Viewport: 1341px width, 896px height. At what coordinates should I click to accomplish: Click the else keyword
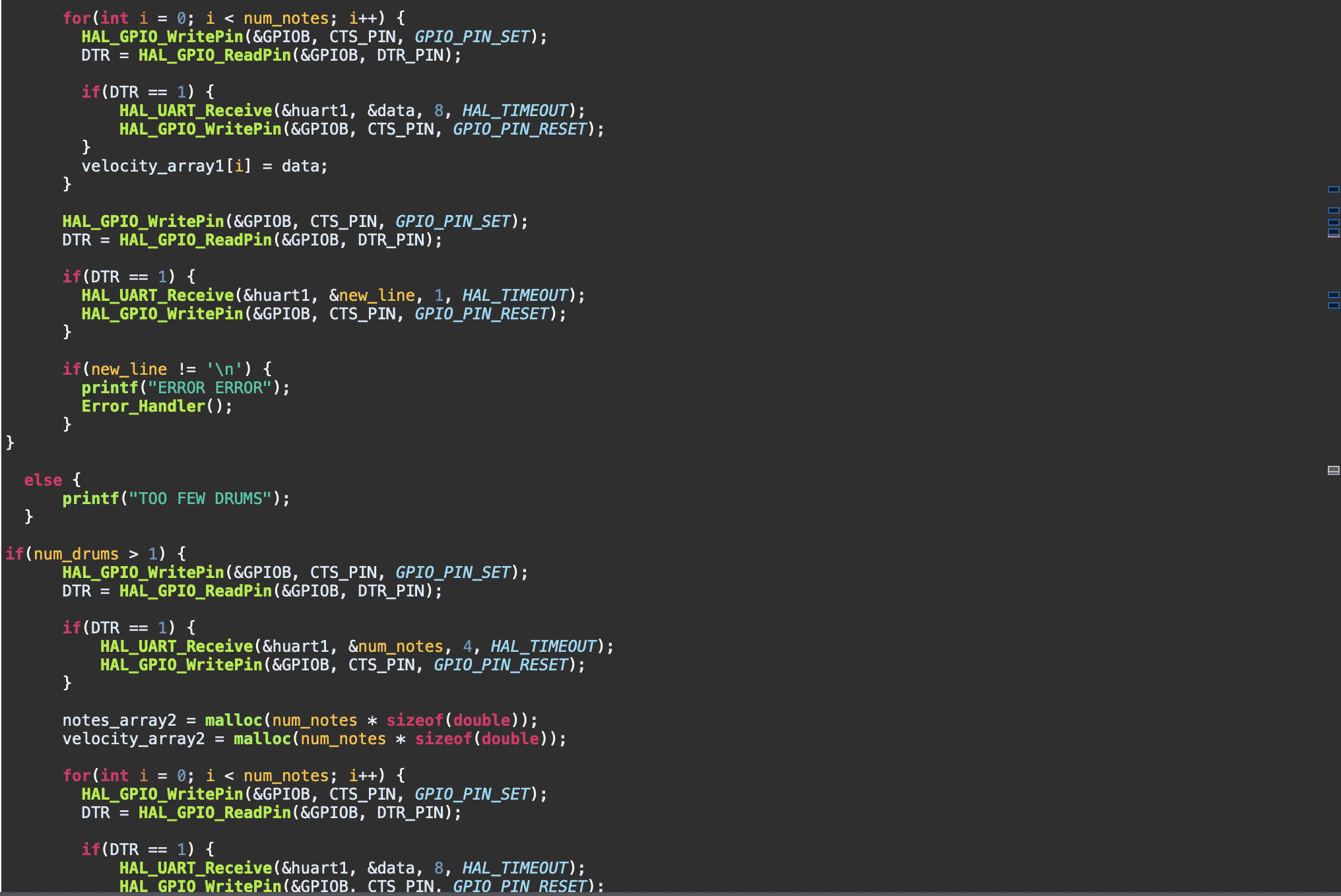coord(43,480)
